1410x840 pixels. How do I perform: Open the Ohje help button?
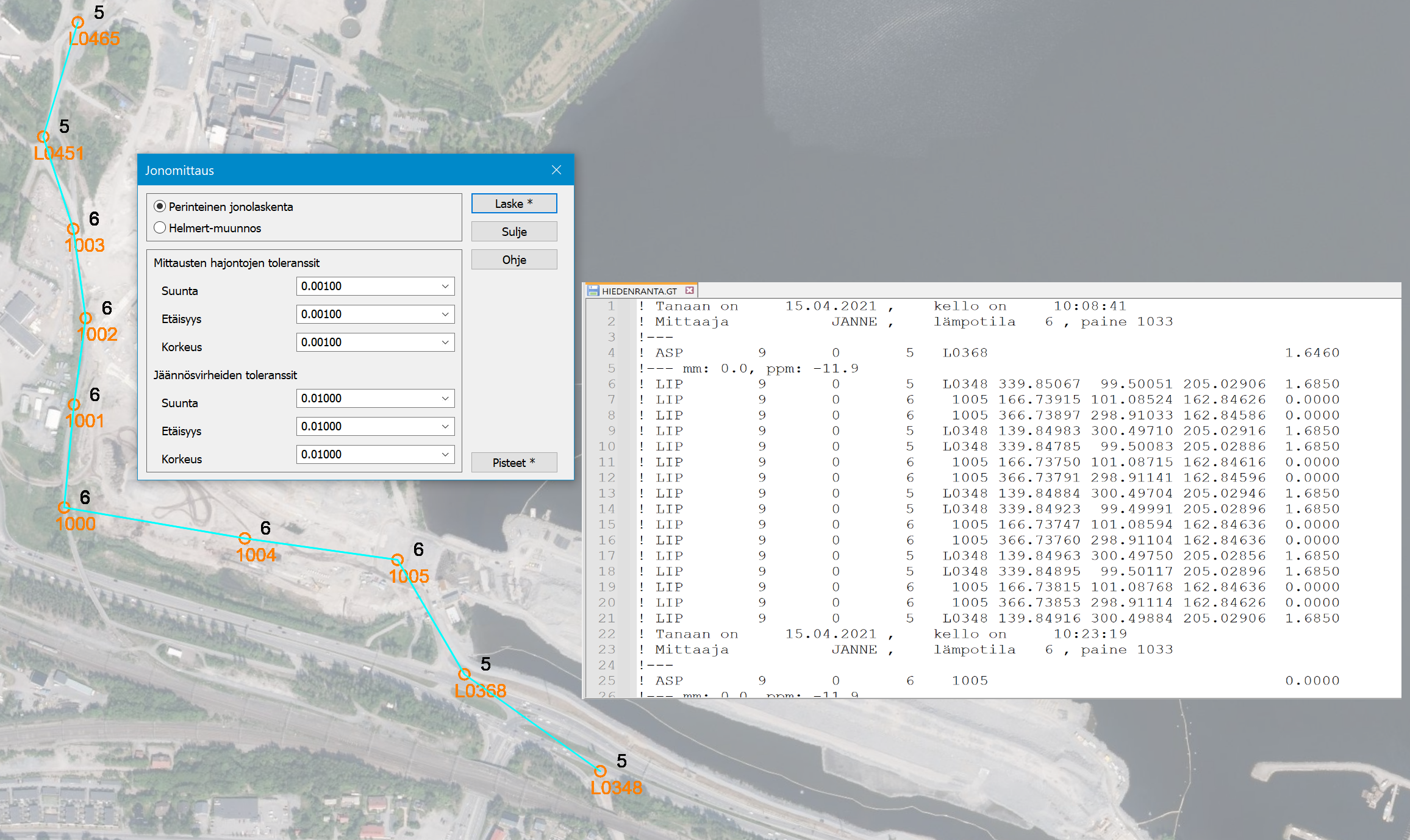coord(514,260)
